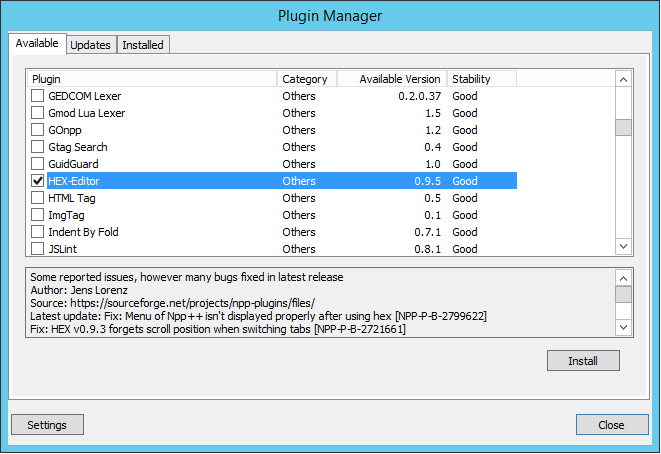Click the sourceforge source URL text
This screenshot has width=661, height=454.
192,303
